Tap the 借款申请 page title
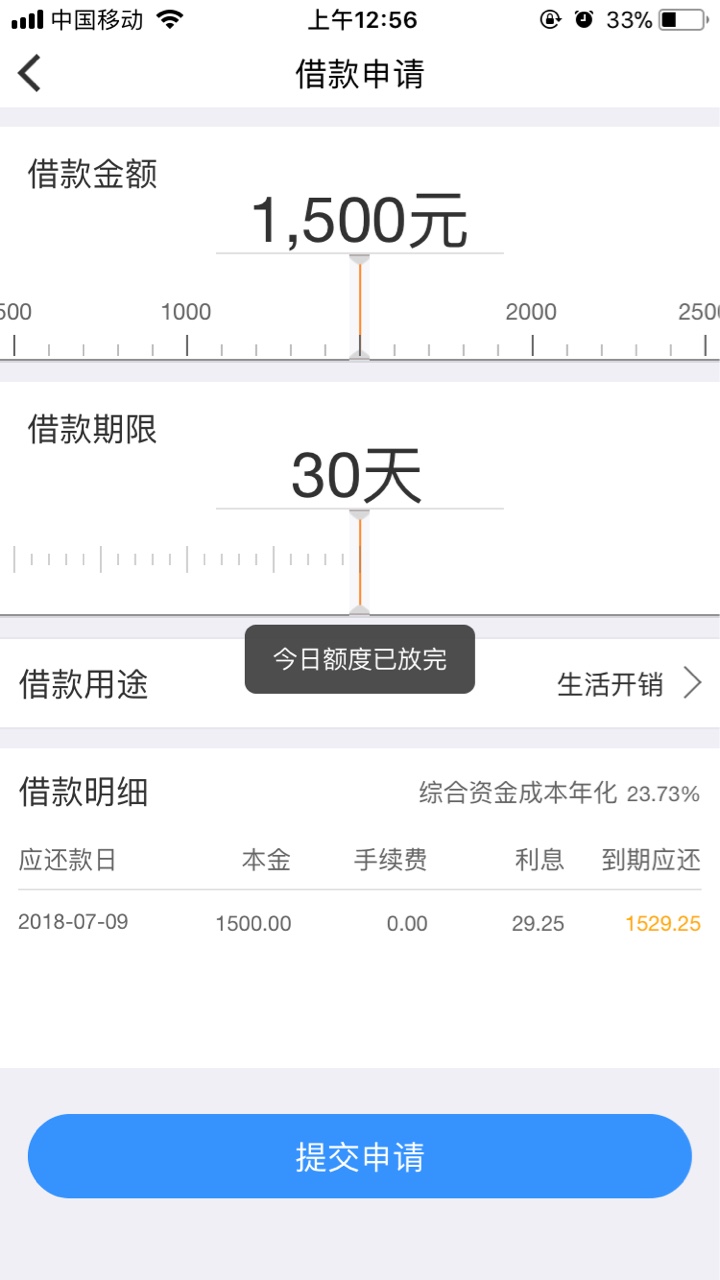The width and height of the screenshot is (720, 1280). pos(360,74)
